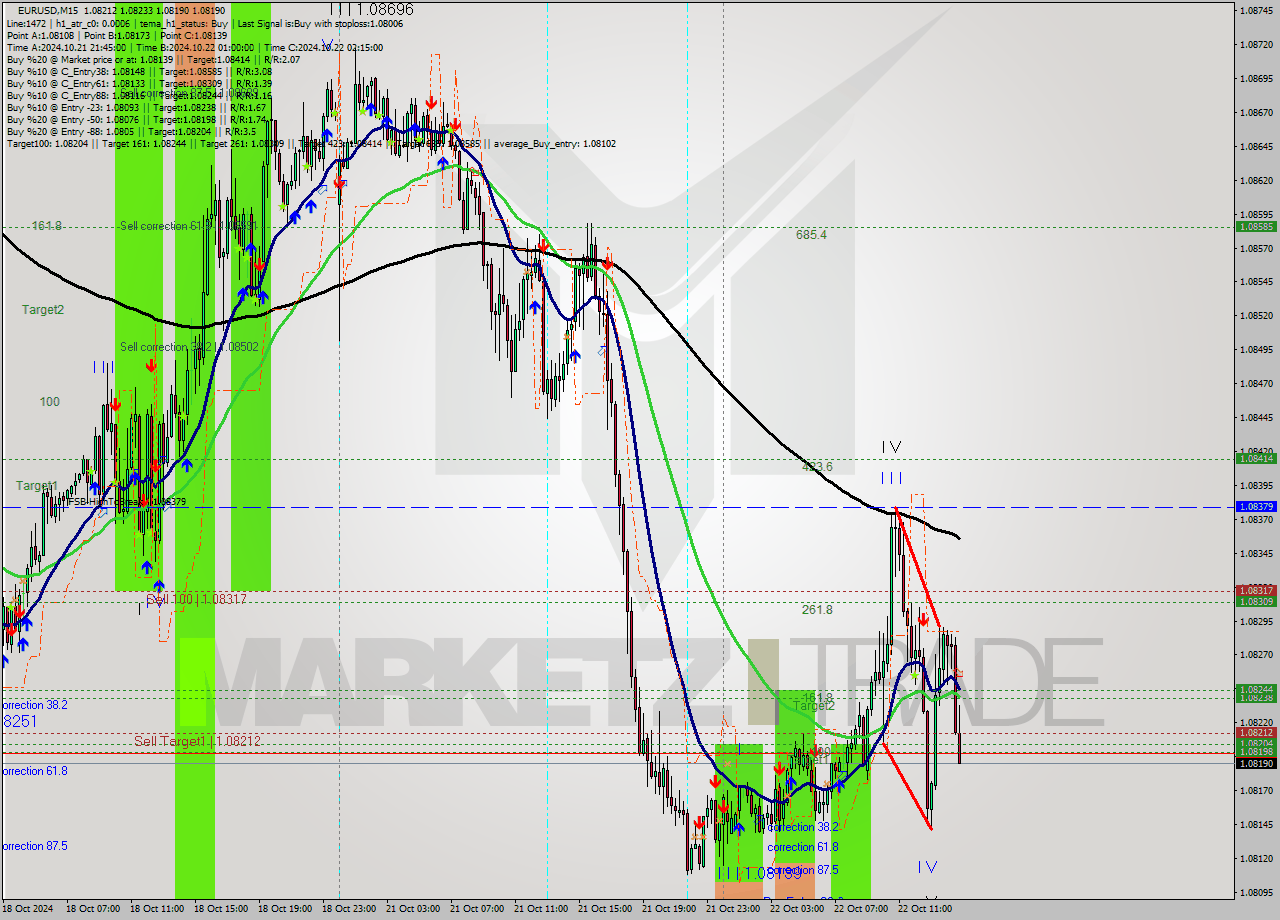The image size is (1280, 920).
Task: Click the green 100 level label
Action: point(49,402)
